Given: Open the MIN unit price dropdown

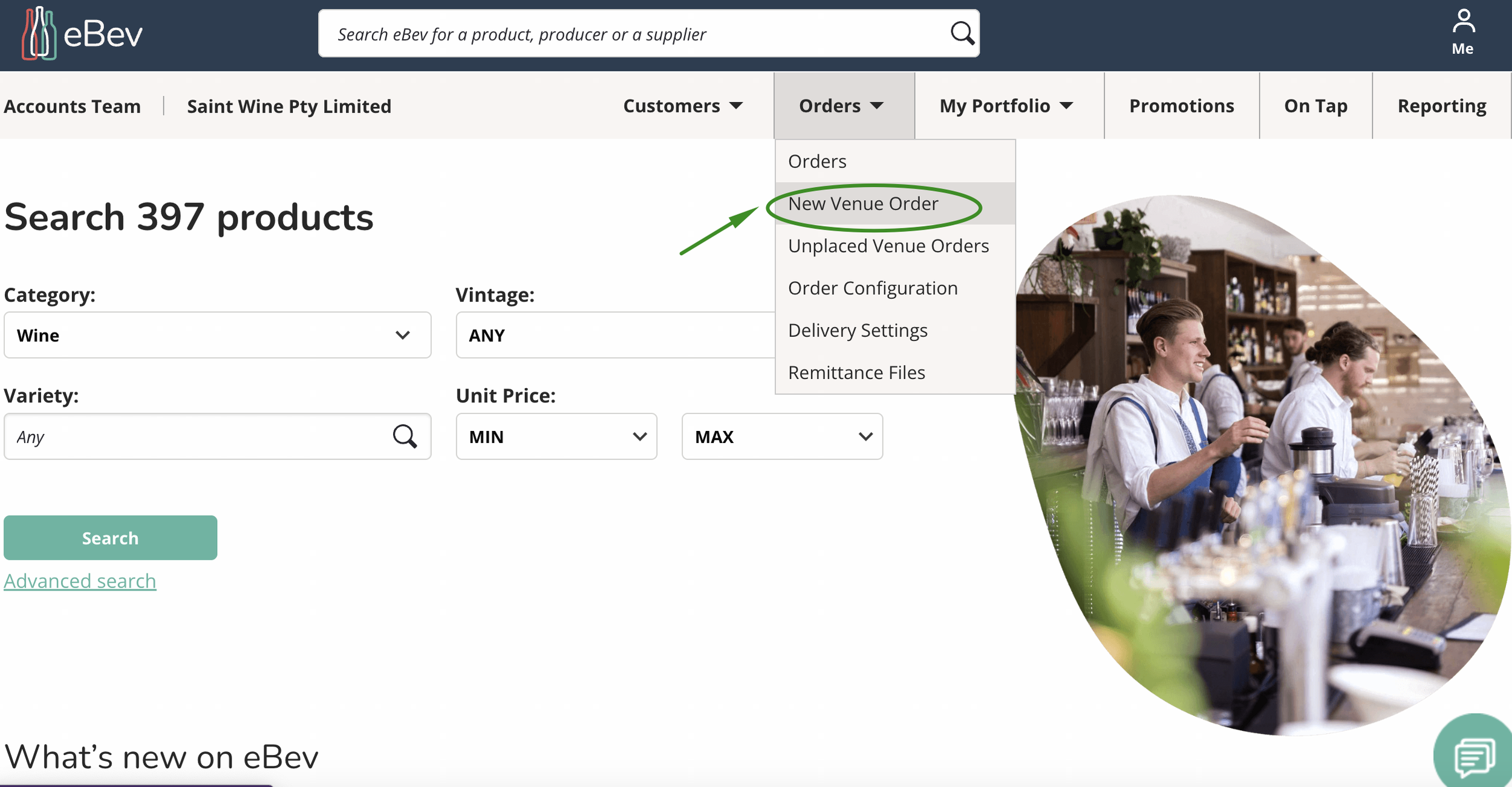Looking at the screenshot, I should coord(556,436).
